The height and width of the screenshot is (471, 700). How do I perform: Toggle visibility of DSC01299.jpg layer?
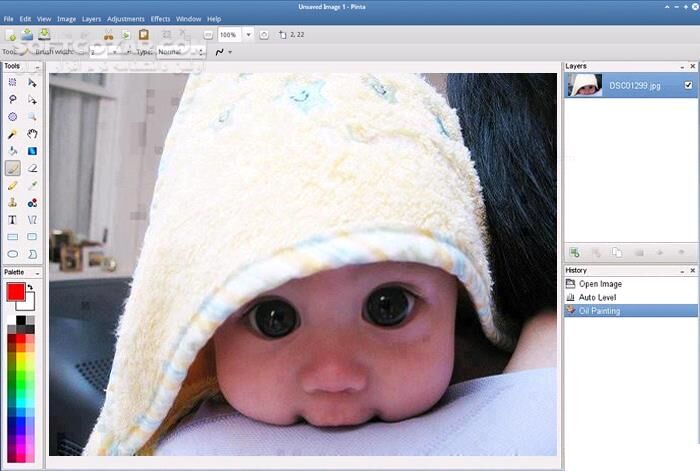click(x=688, y=86)
